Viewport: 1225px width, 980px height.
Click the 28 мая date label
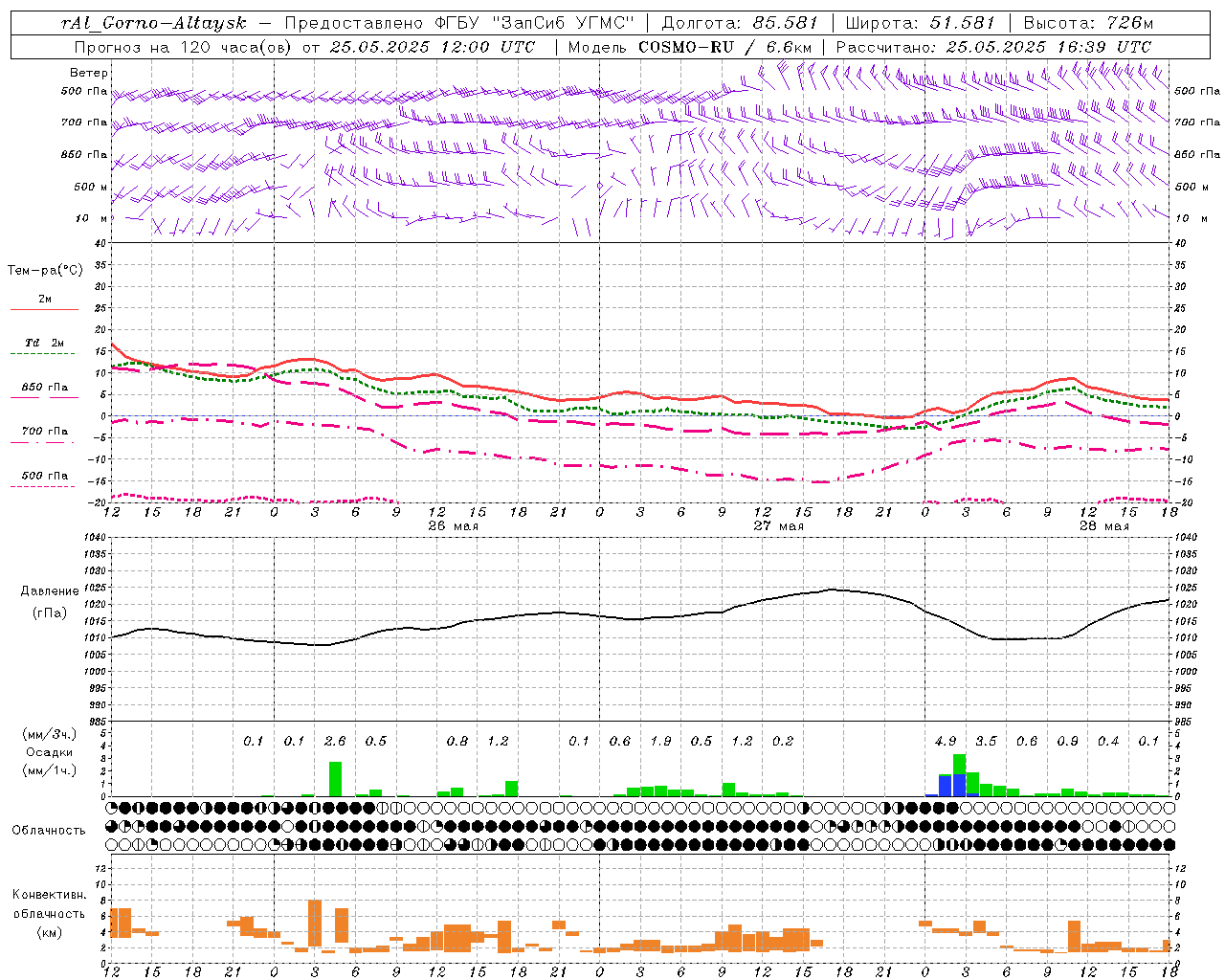[x=1104, y=526]
